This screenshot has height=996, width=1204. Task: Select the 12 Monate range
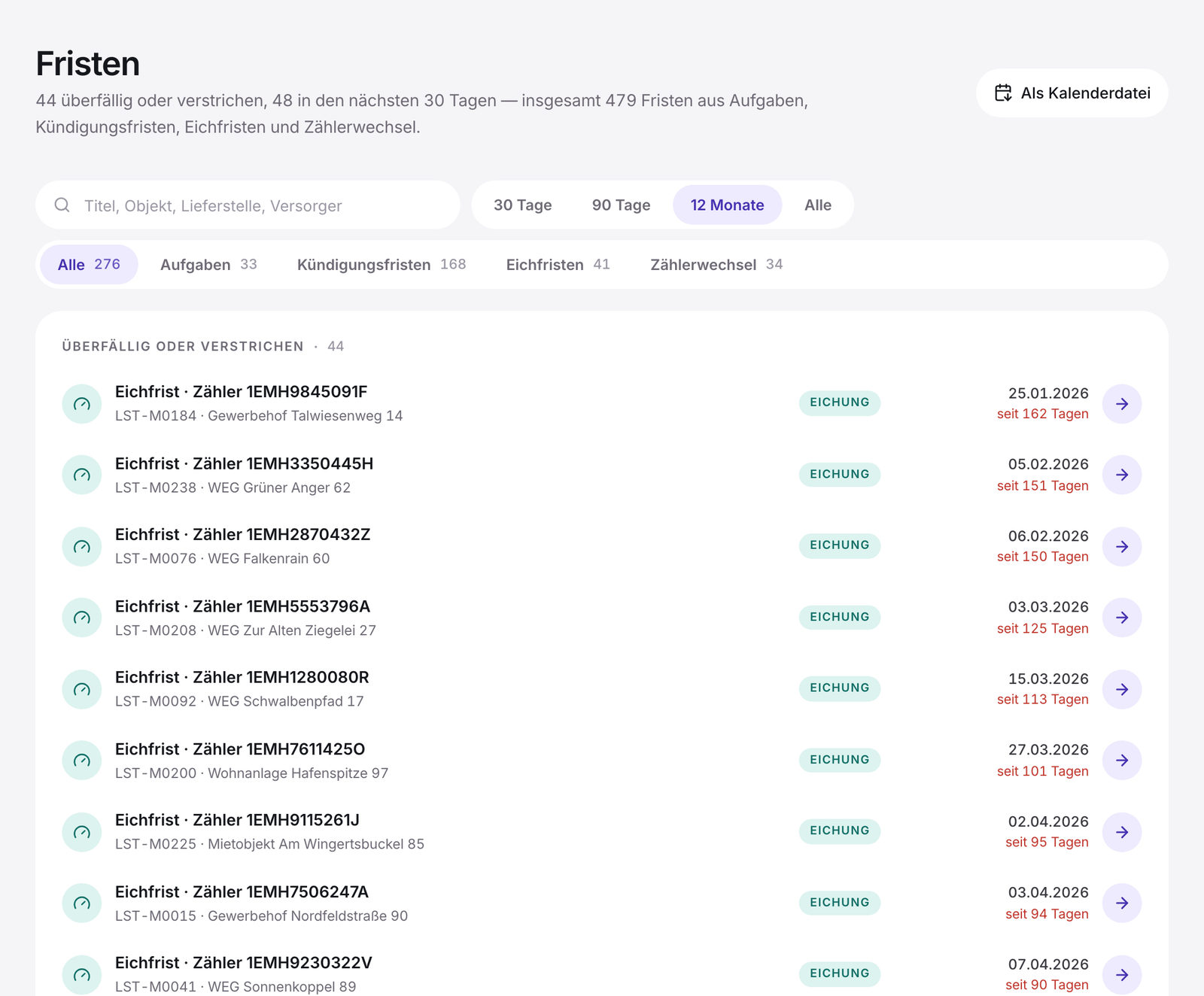727,205
